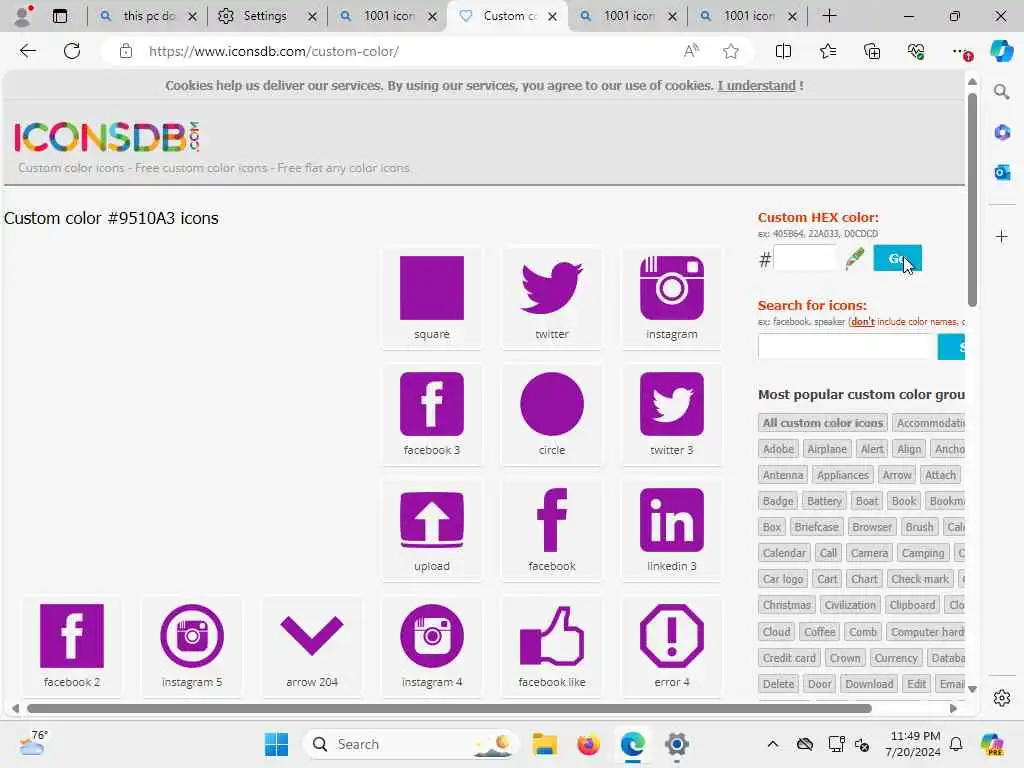
Task: Open the Battery icon group
Action: 824,501
